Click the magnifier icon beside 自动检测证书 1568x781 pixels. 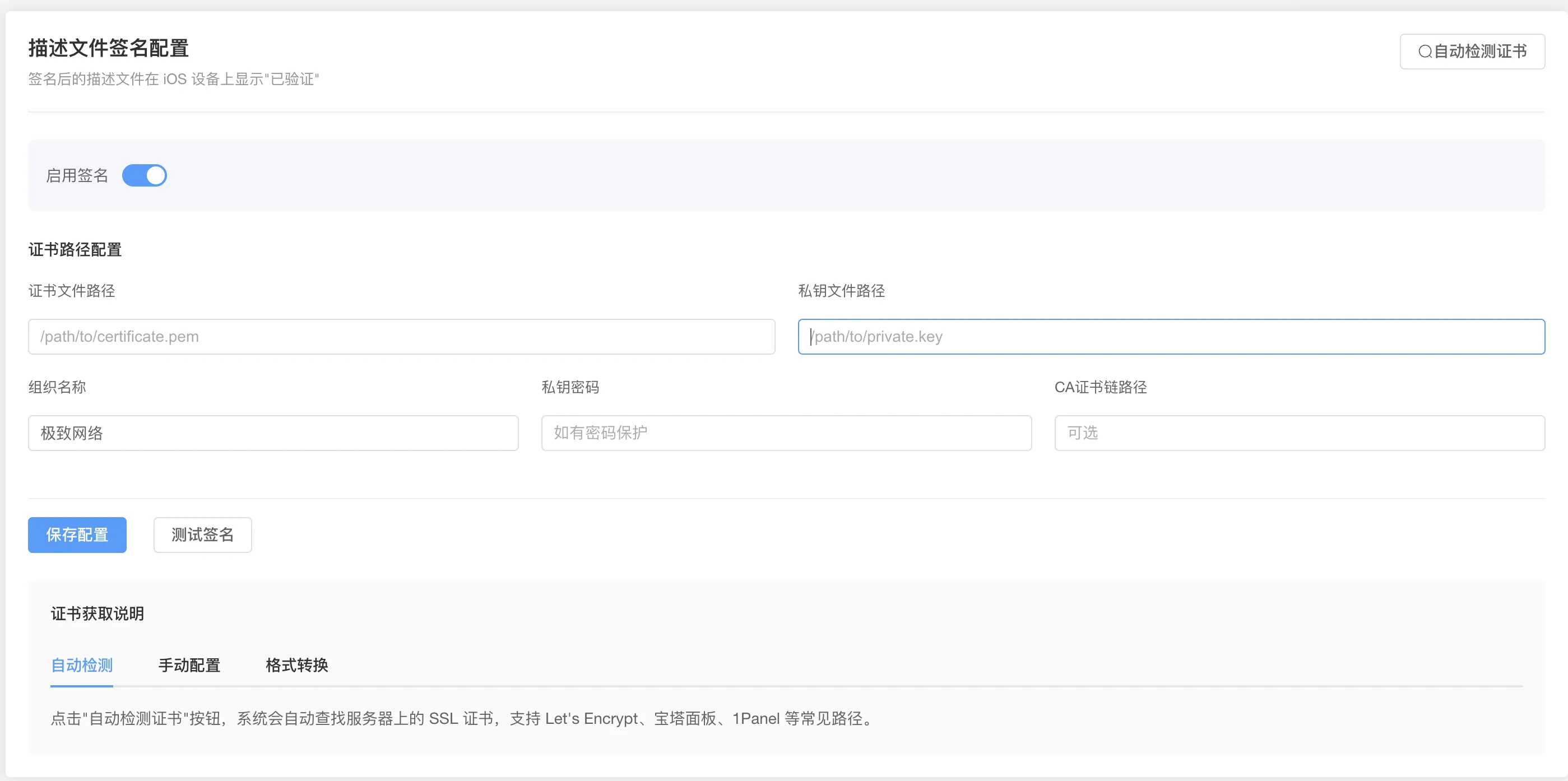[1426, 51]
